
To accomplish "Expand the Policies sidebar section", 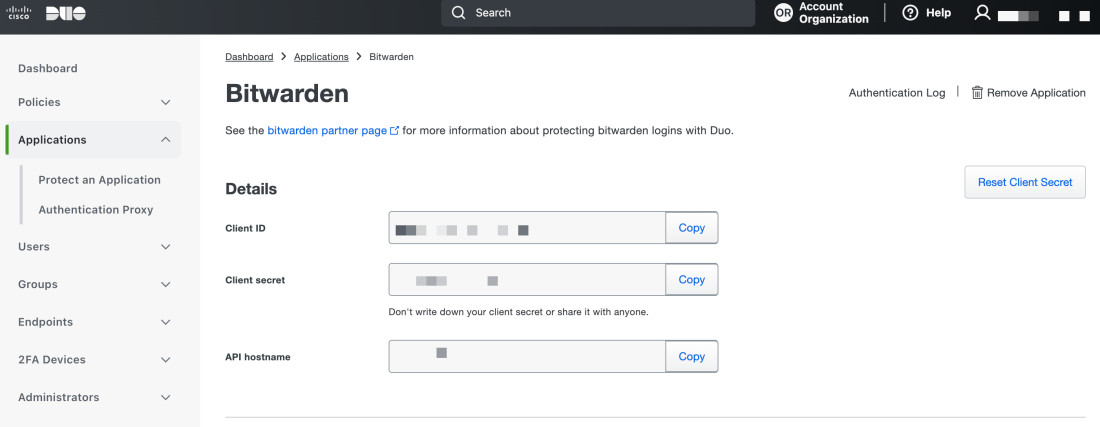I will (166, 102).
